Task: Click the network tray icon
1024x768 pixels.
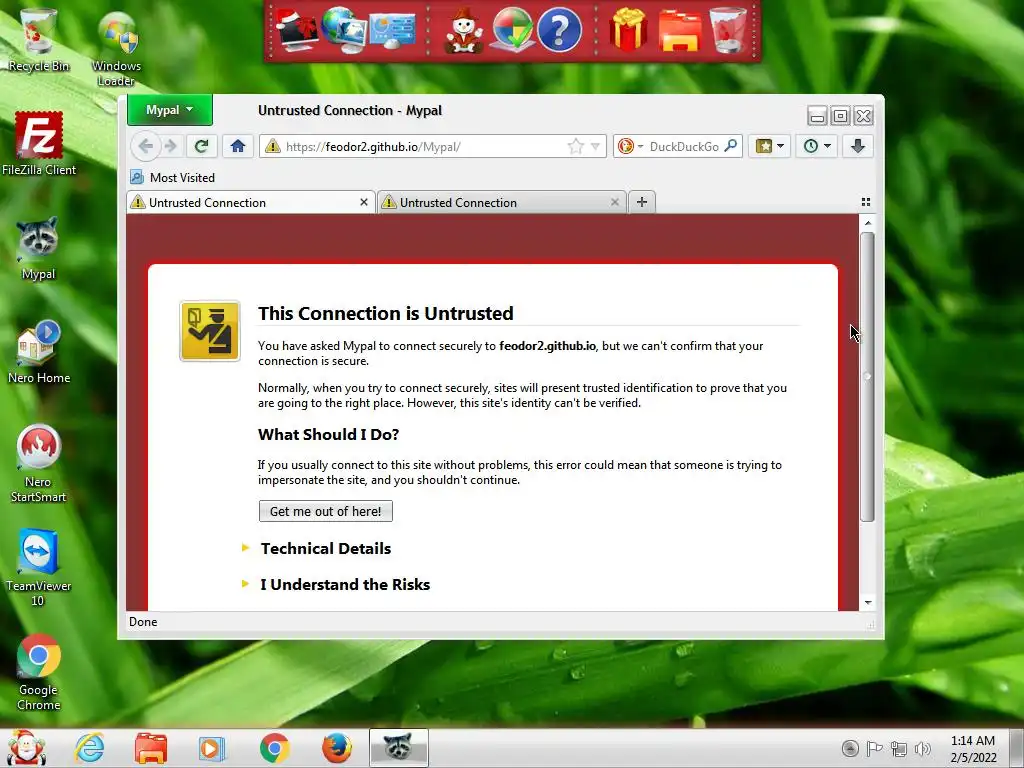Action: coord(899,748)
